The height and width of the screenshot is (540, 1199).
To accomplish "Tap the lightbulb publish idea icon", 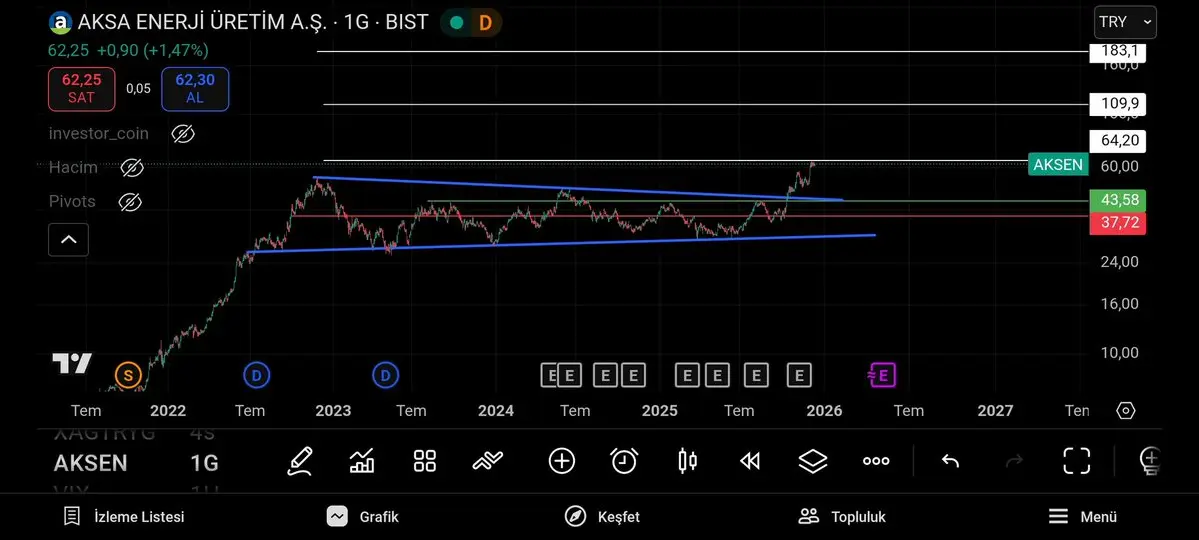I will tap(1150, 461).
